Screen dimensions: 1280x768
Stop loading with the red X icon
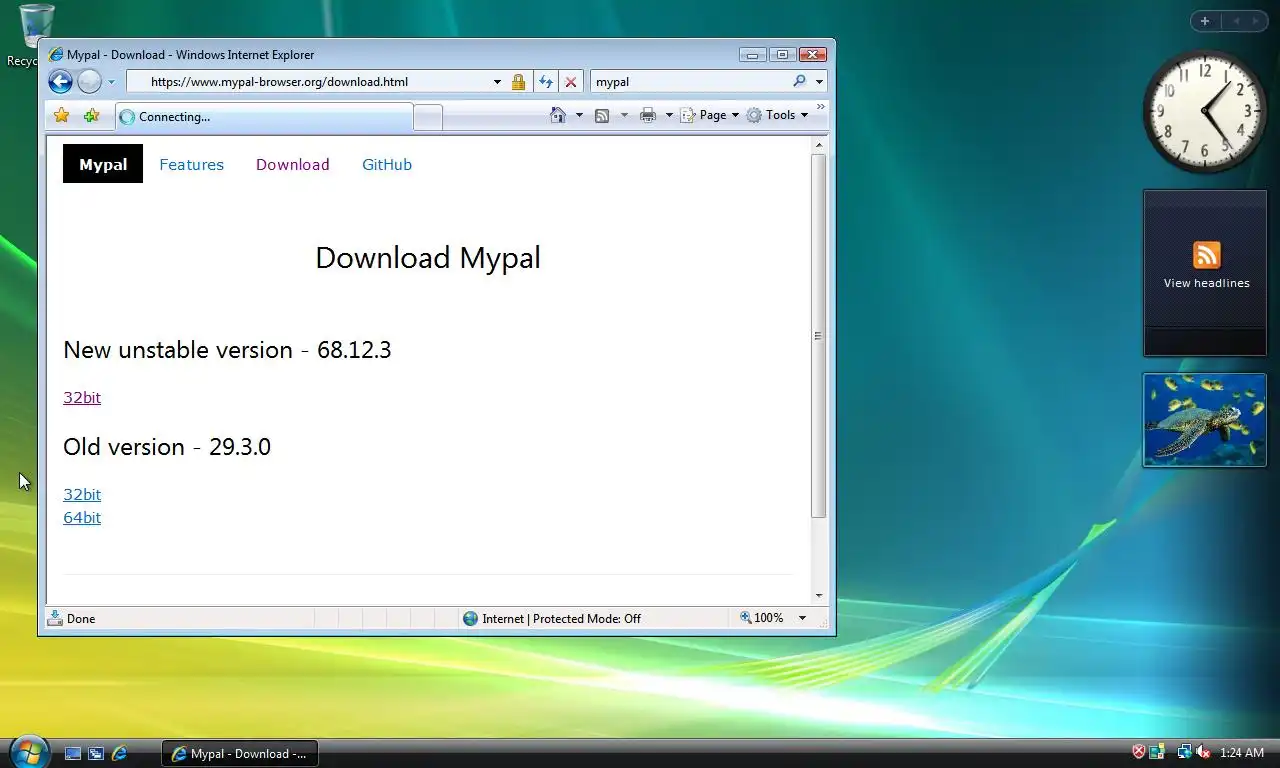tap(571, 82)
